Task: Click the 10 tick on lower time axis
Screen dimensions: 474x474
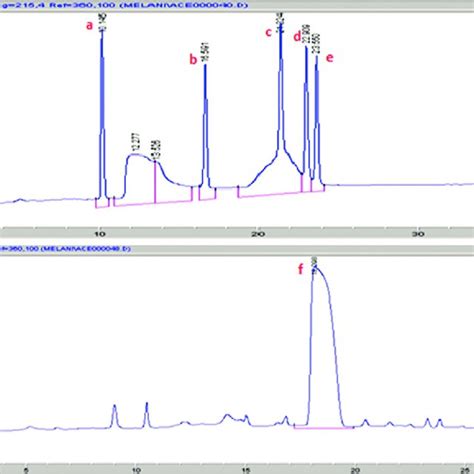Action: [136, 471]
